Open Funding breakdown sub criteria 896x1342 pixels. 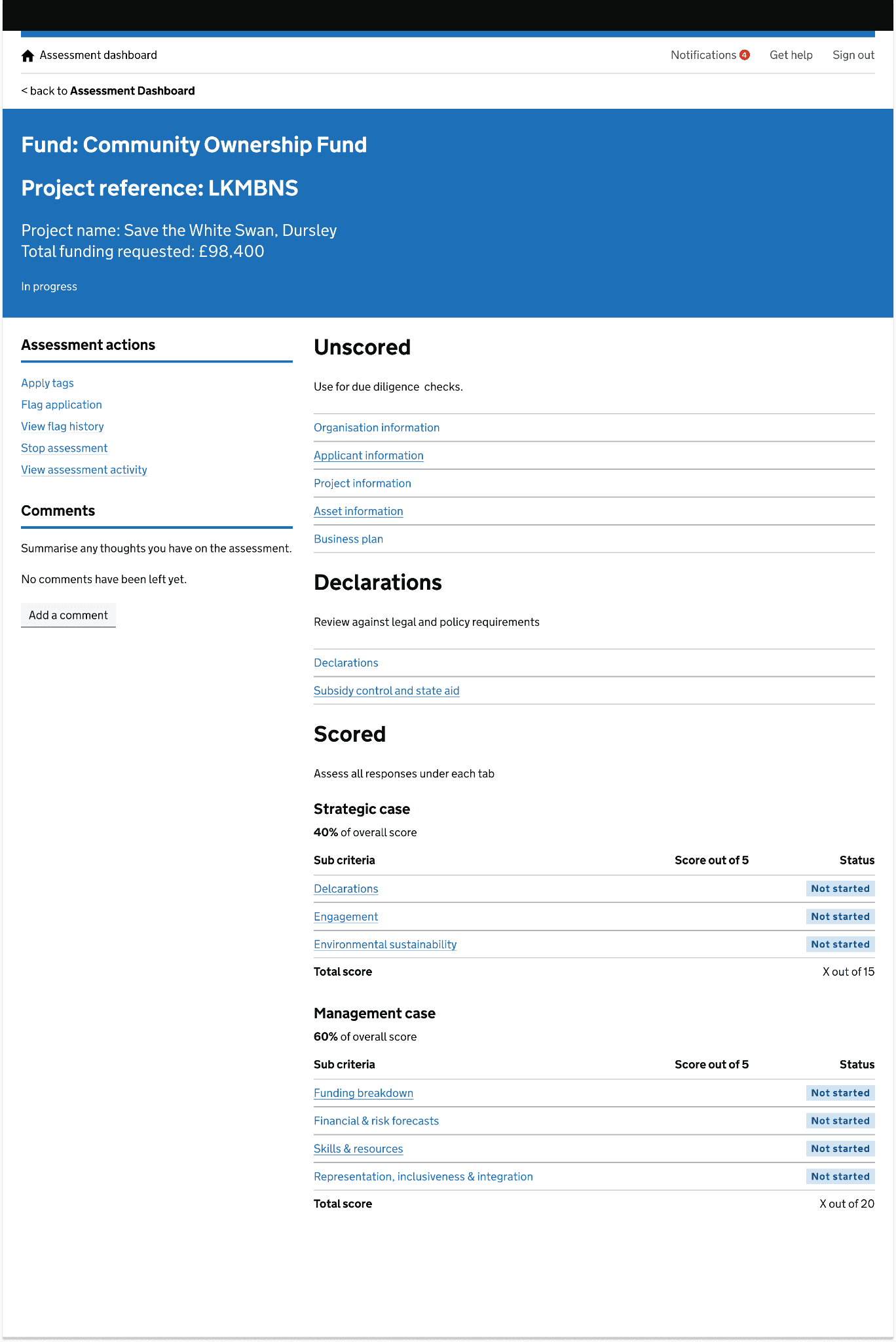coord(364,1092)
